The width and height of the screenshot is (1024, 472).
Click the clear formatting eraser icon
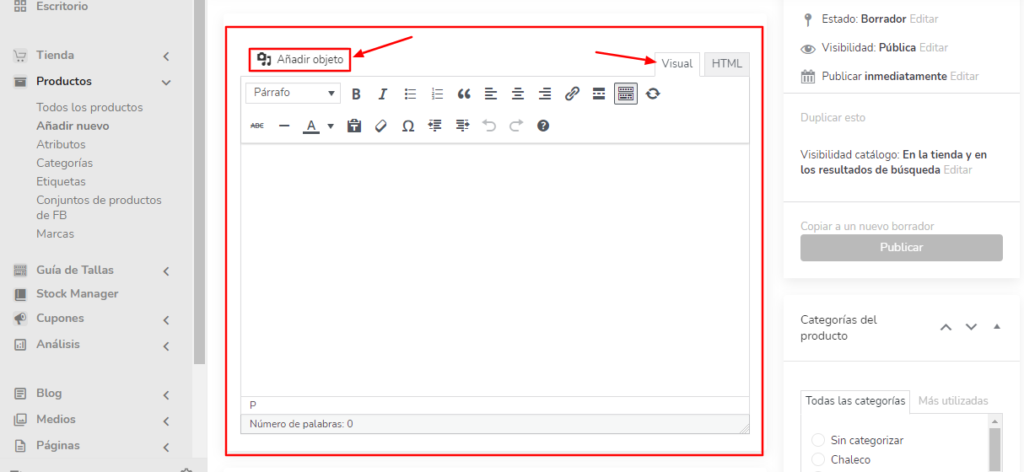[381, 126]
